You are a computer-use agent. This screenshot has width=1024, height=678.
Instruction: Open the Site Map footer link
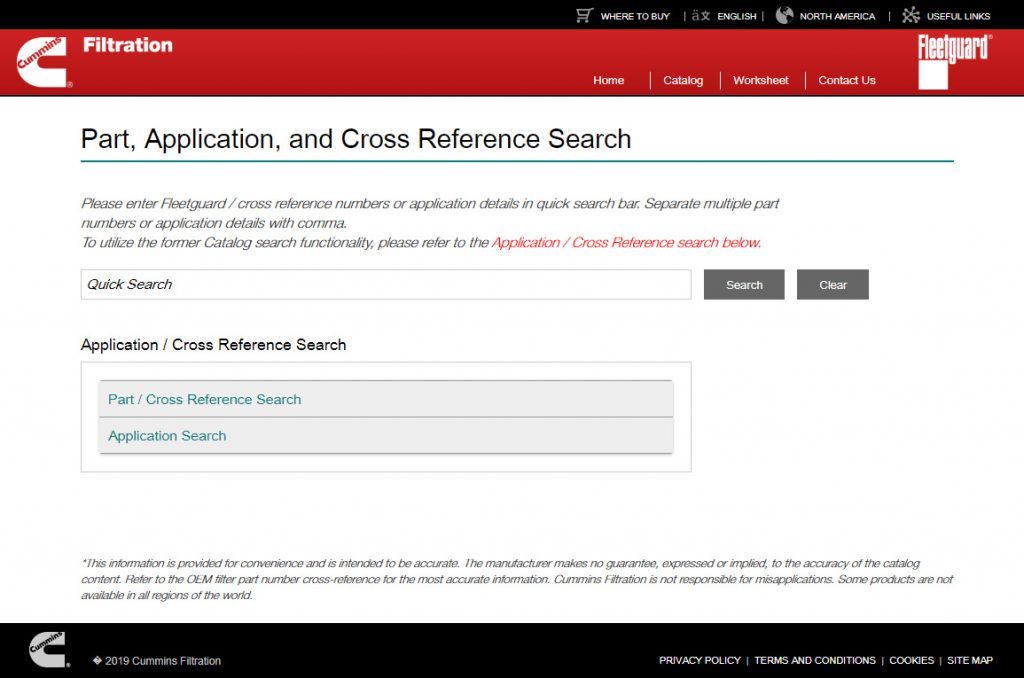tap(970, 660)
